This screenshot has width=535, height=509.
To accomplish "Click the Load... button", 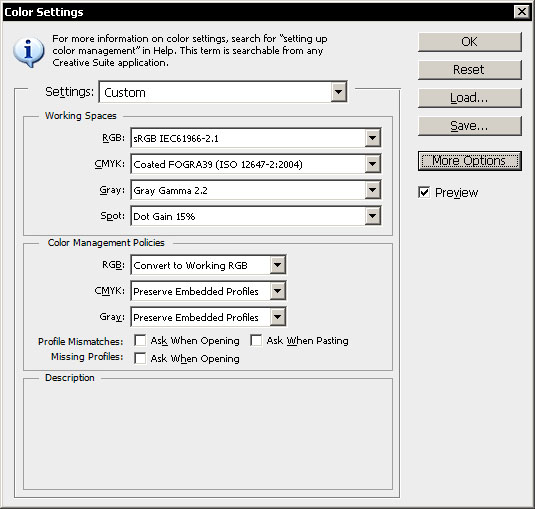I will tap(470, 98).
